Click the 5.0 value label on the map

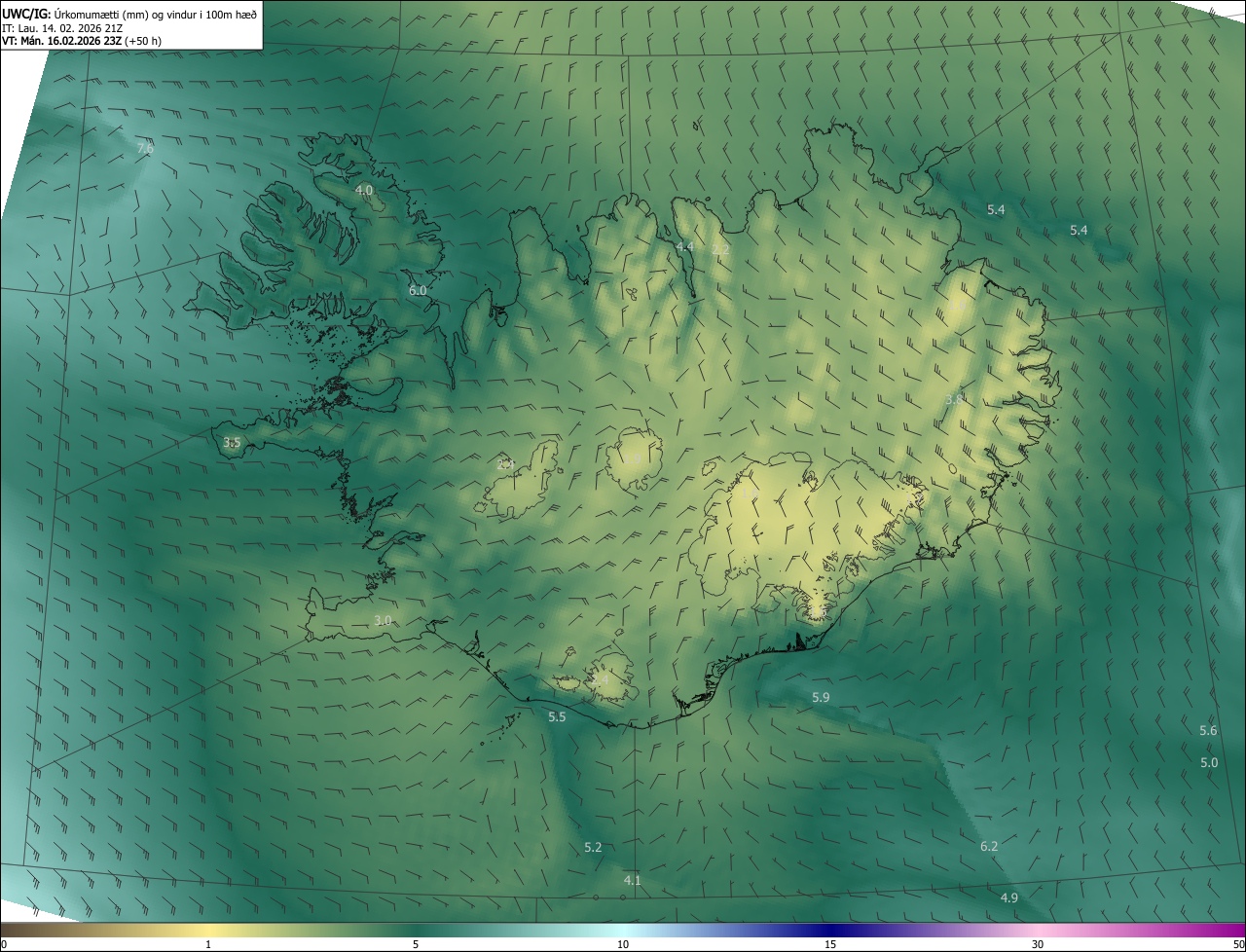[1209, 763]
